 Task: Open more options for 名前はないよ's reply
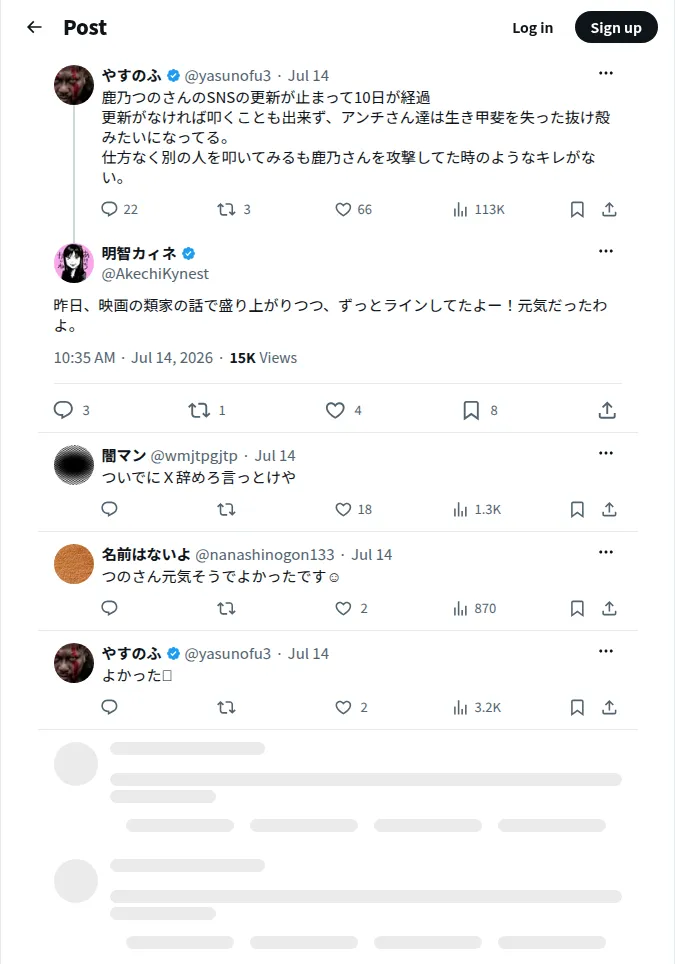point(606,552)
